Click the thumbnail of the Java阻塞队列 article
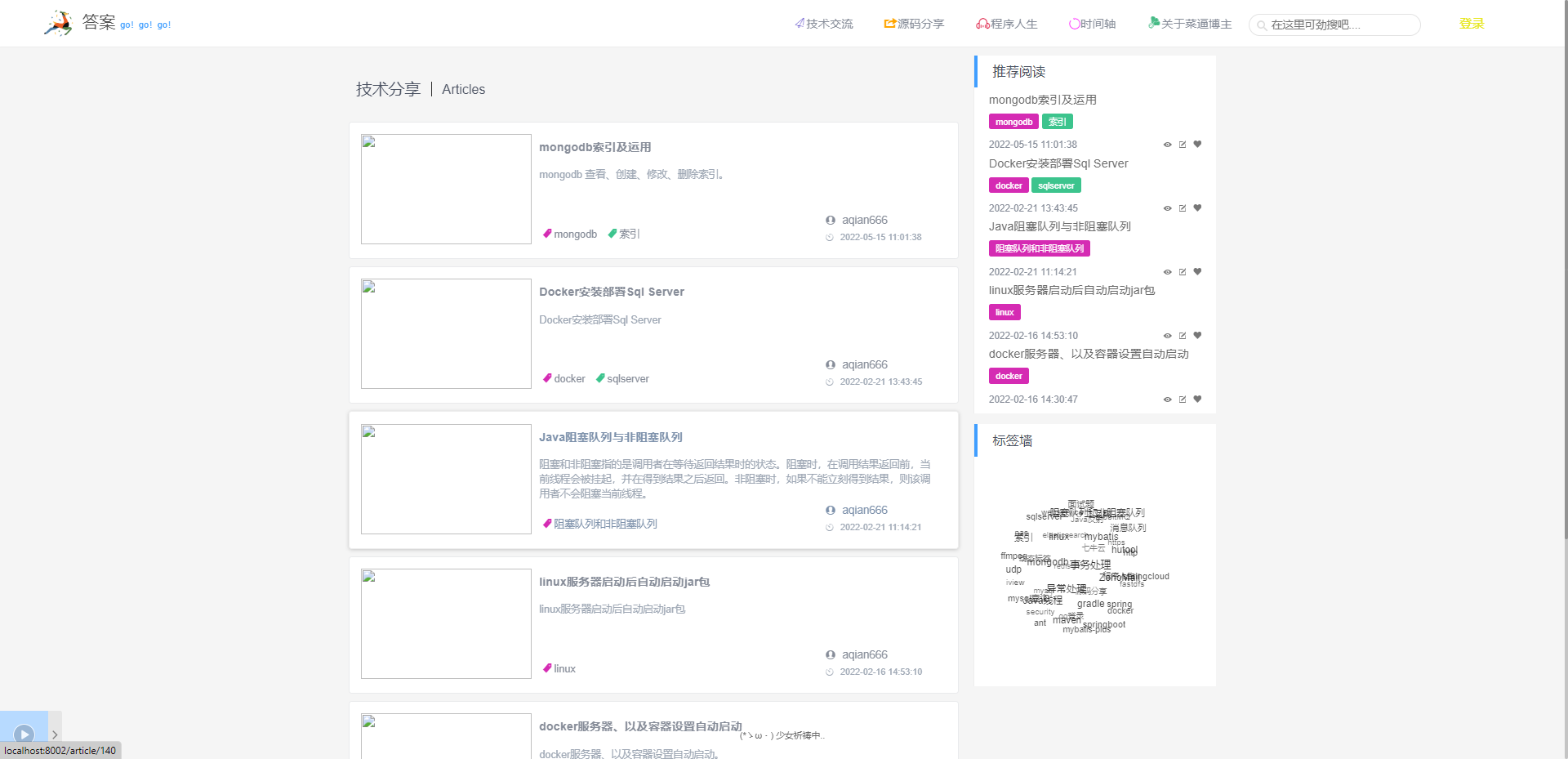 pyautogui.click(x=446, y=479)
